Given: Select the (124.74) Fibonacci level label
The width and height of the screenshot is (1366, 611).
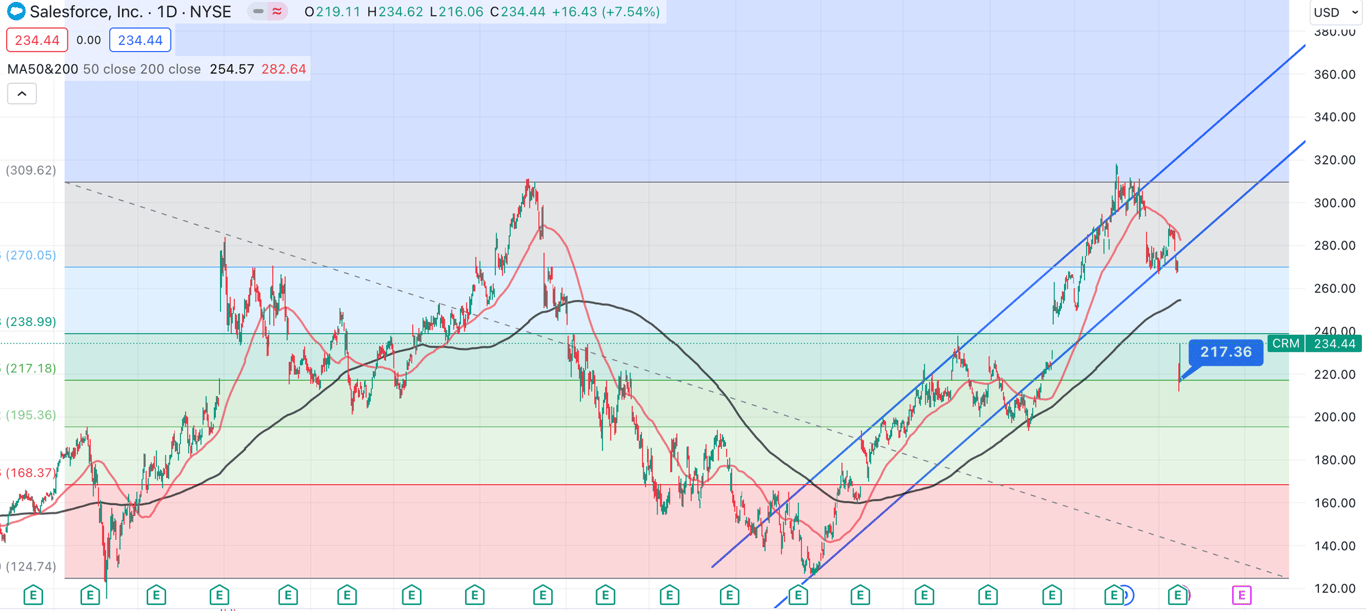Looking at the screenshot, I should pos(31,566).
